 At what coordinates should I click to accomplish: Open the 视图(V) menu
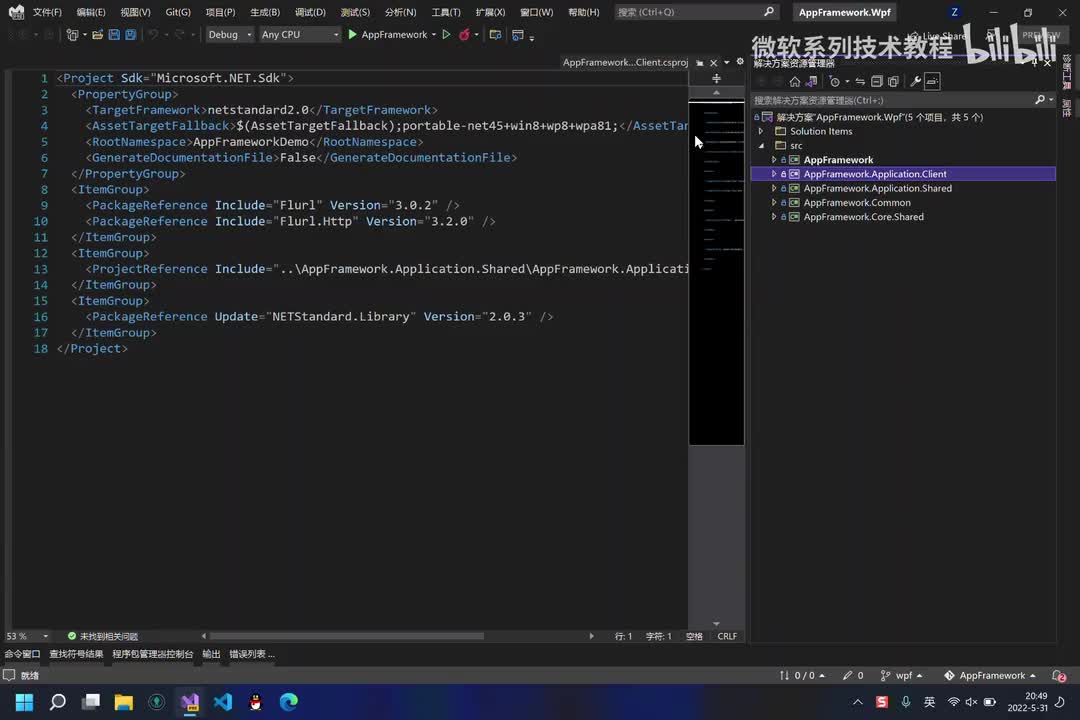pos(135,12)
